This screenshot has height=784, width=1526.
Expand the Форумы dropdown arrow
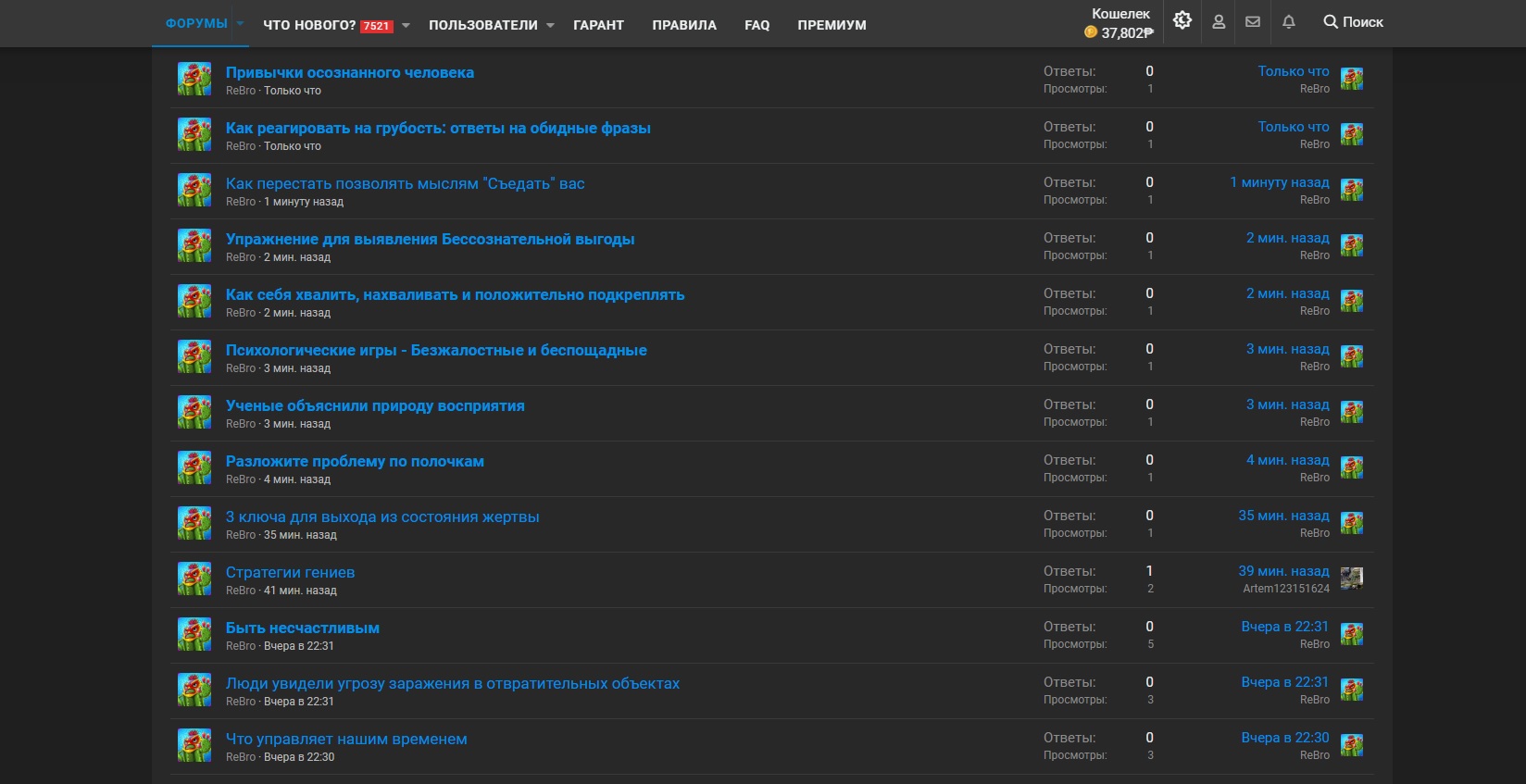coord(240,24)
